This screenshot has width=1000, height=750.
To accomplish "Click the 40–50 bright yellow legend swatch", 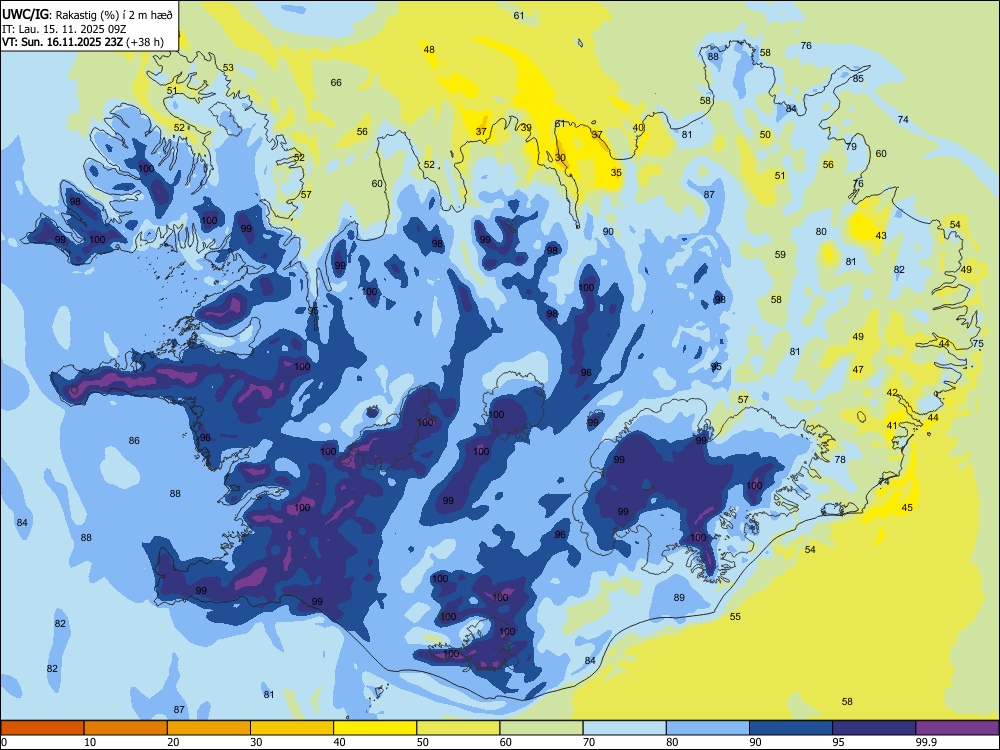I will coord(375,728).
